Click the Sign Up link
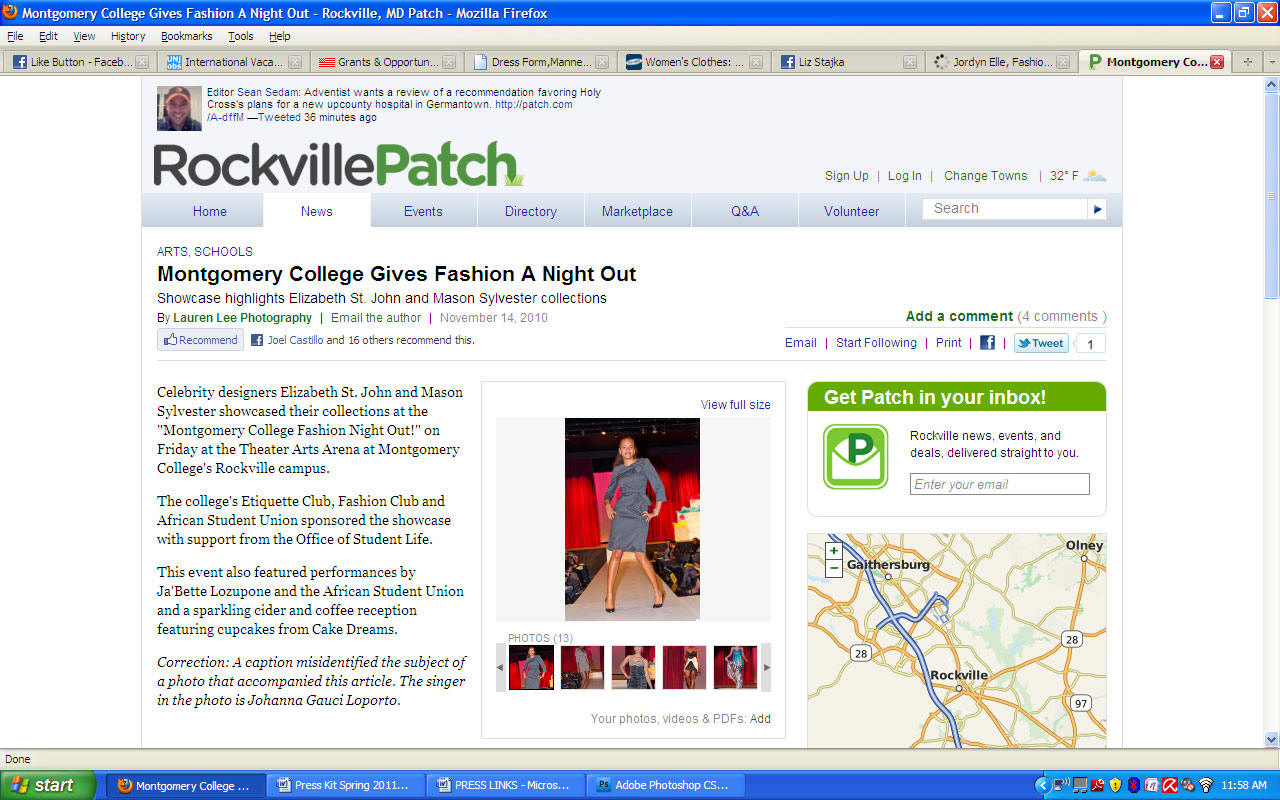The image size is (1280, 800). (847, 176)
